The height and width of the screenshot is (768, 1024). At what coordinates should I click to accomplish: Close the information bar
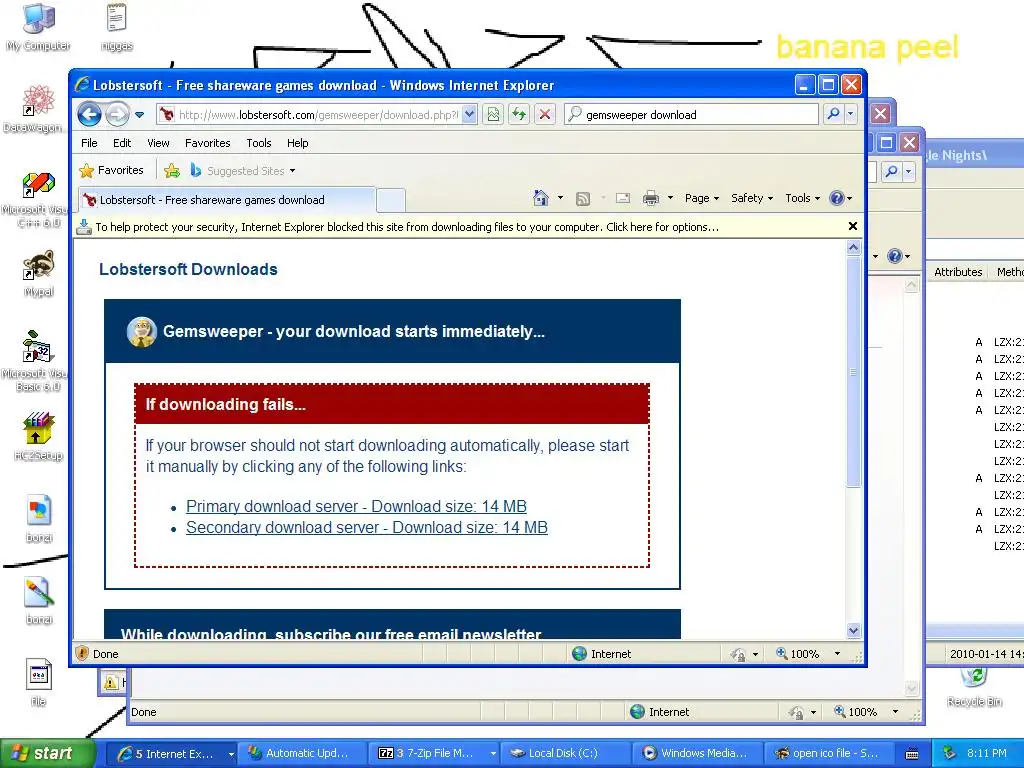[x=852, y=226]
